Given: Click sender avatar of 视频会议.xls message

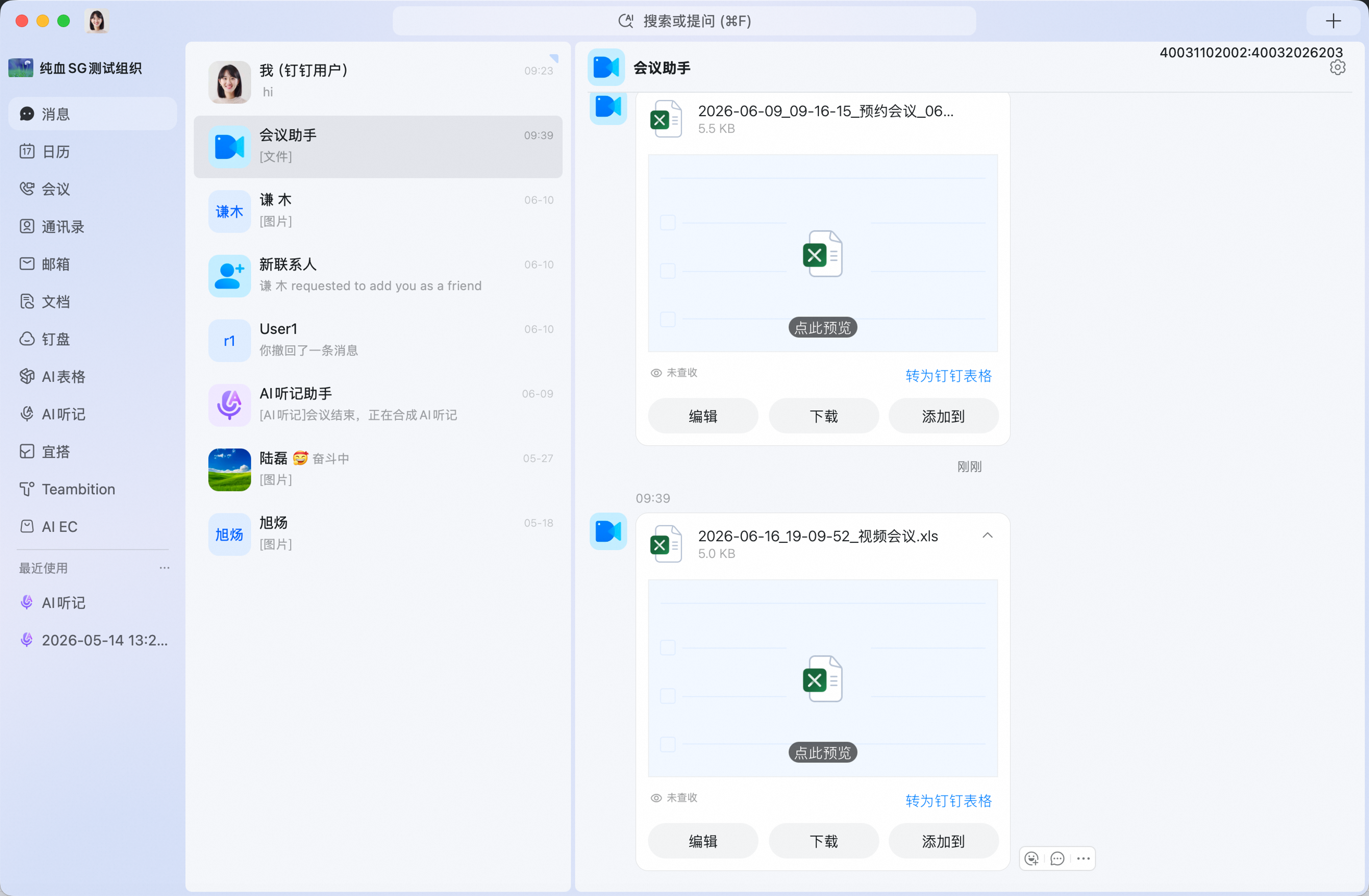Looking at the screenshot, I should coord(608,531).
